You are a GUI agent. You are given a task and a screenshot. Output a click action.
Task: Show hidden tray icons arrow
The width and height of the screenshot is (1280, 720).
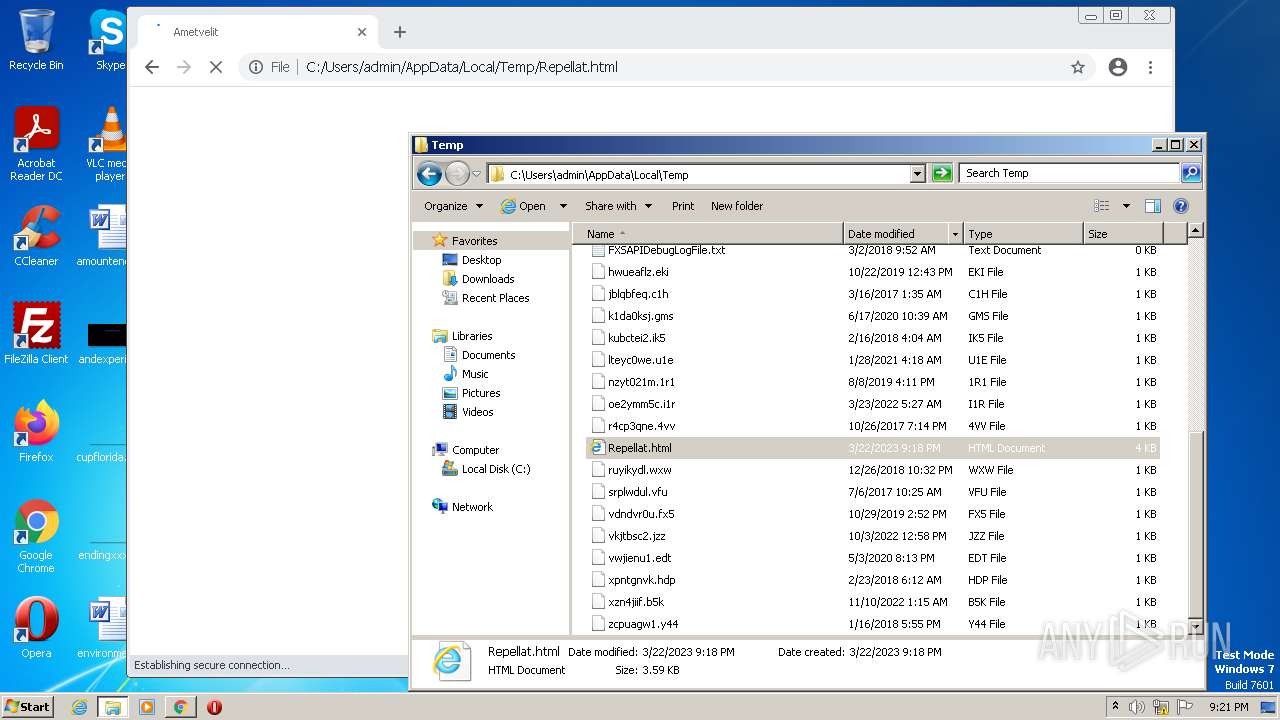(1116, 707)
